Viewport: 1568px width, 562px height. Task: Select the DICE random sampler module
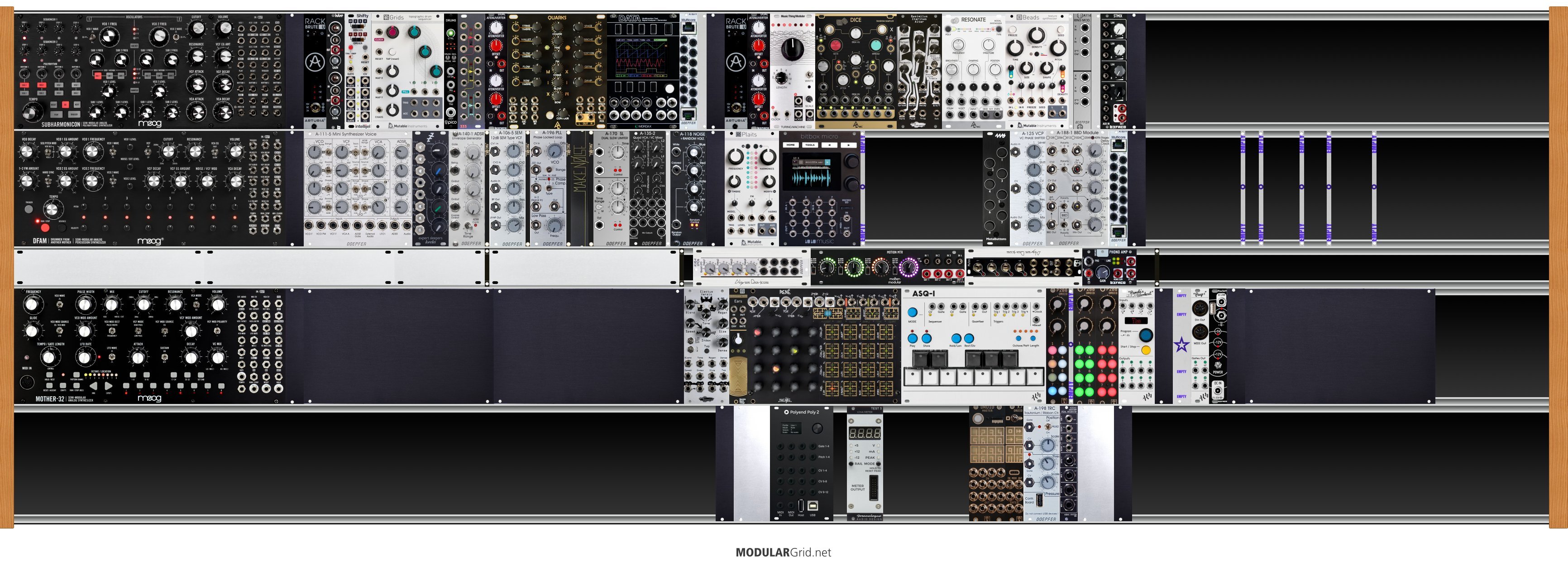pos(856,71)
